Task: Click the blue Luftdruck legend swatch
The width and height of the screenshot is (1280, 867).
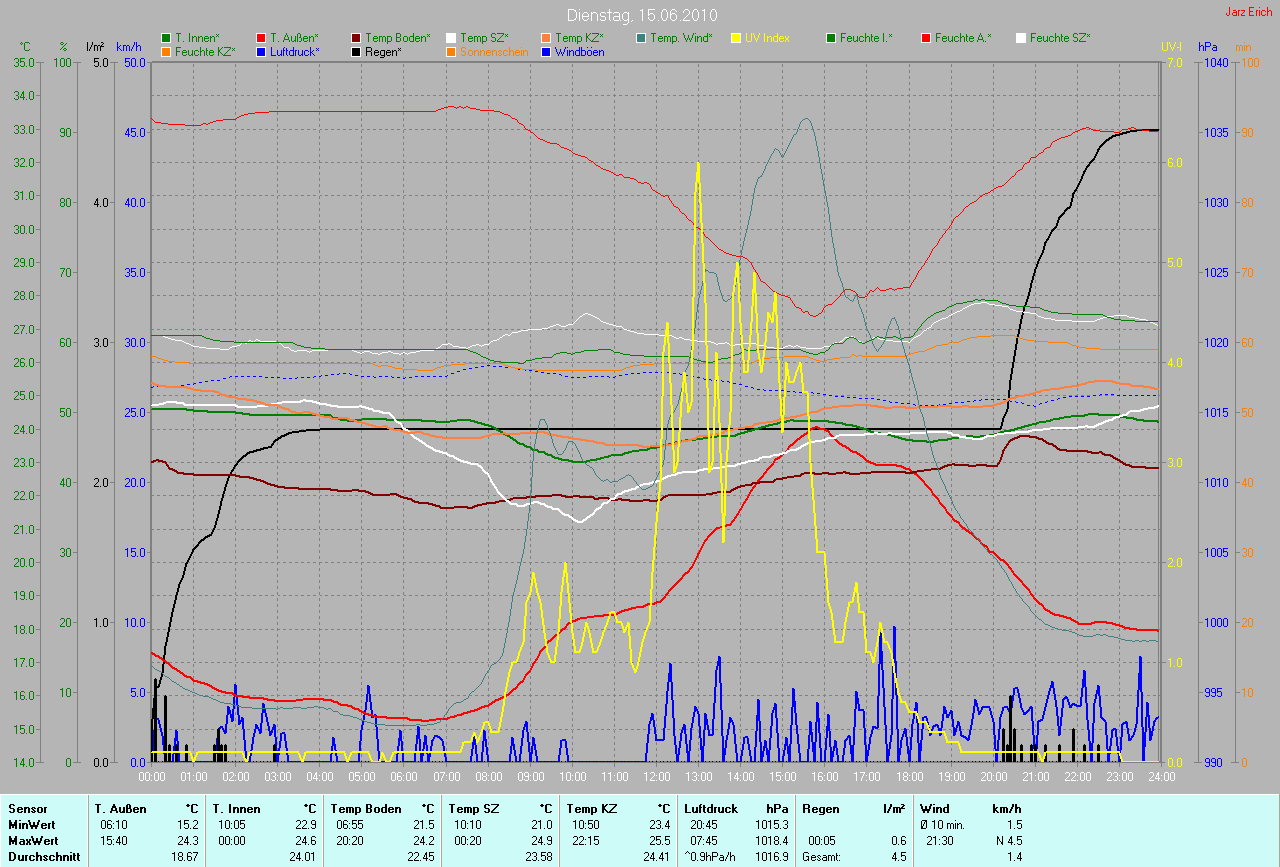Action: [x=261, y=51]
